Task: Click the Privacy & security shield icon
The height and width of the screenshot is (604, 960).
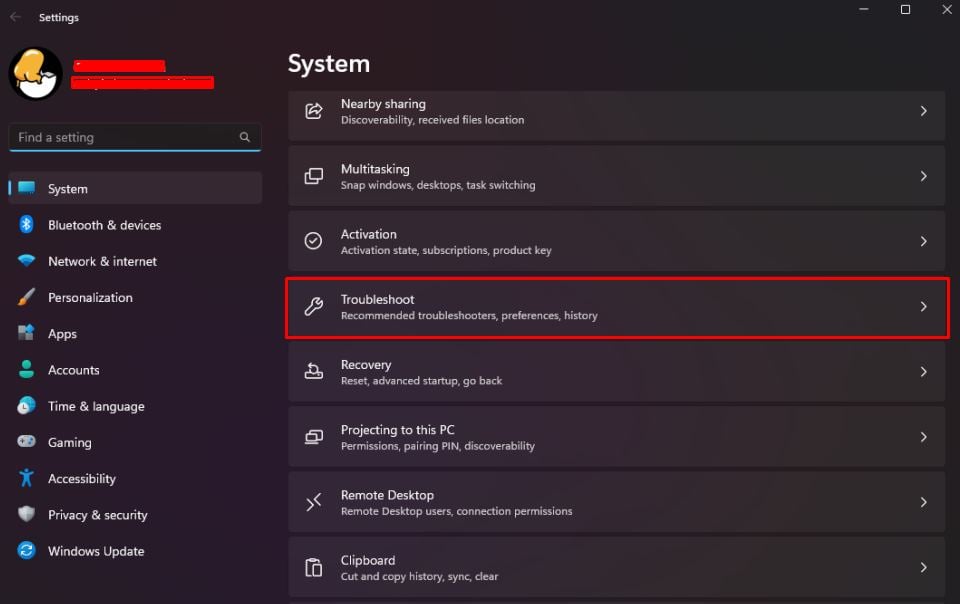Action: click(26, 514)
